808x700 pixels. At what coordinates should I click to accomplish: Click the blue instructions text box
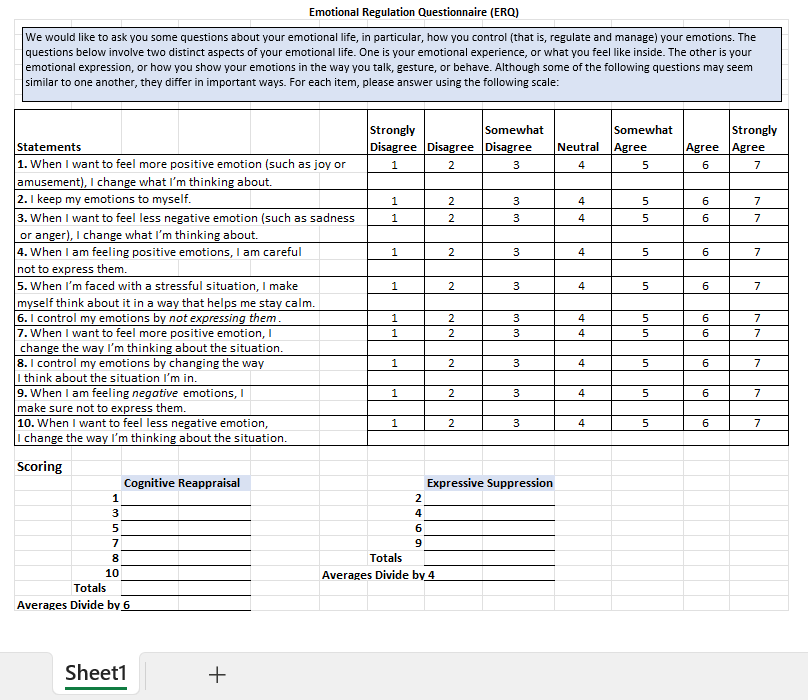tap(402, 65)
